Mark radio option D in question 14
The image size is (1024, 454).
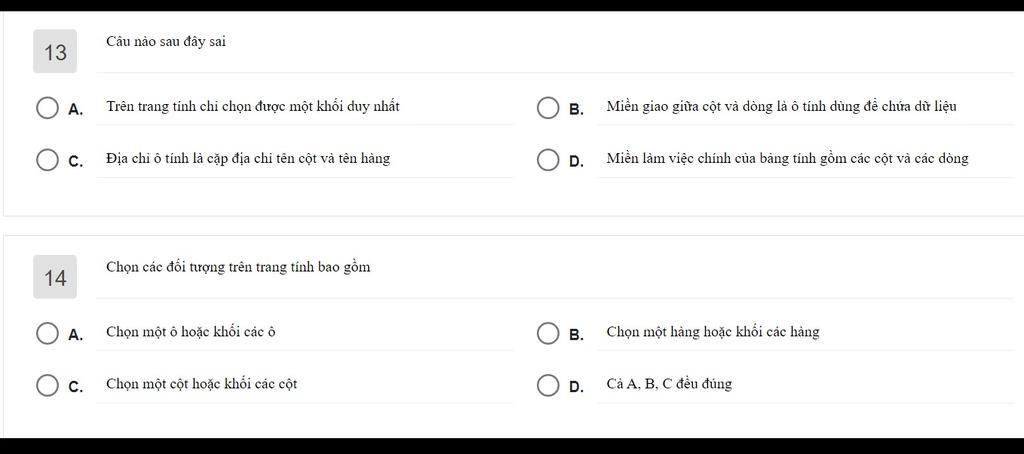click(548, 385)
